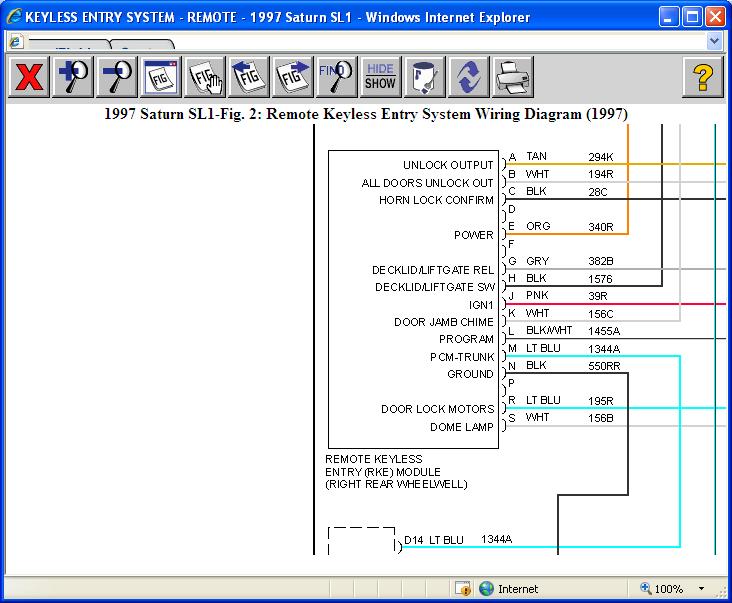This screenshot has height=603, width=732.
Task: Click the Internet Explorer title bar icon
Action: tap(13, 17)
